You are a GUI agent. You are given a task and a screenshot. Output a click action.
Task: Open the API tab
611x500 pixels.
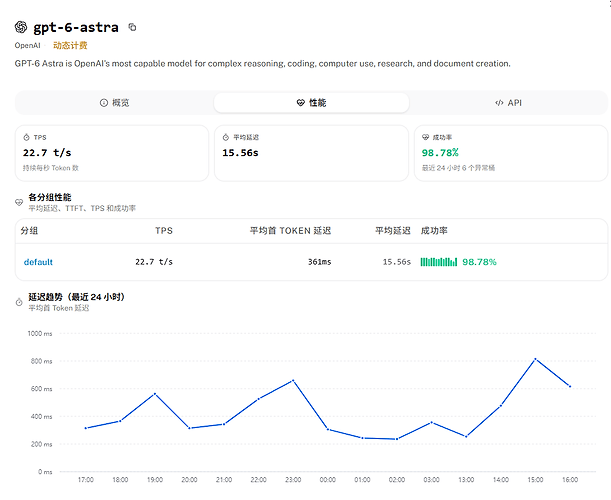point(508,103)
